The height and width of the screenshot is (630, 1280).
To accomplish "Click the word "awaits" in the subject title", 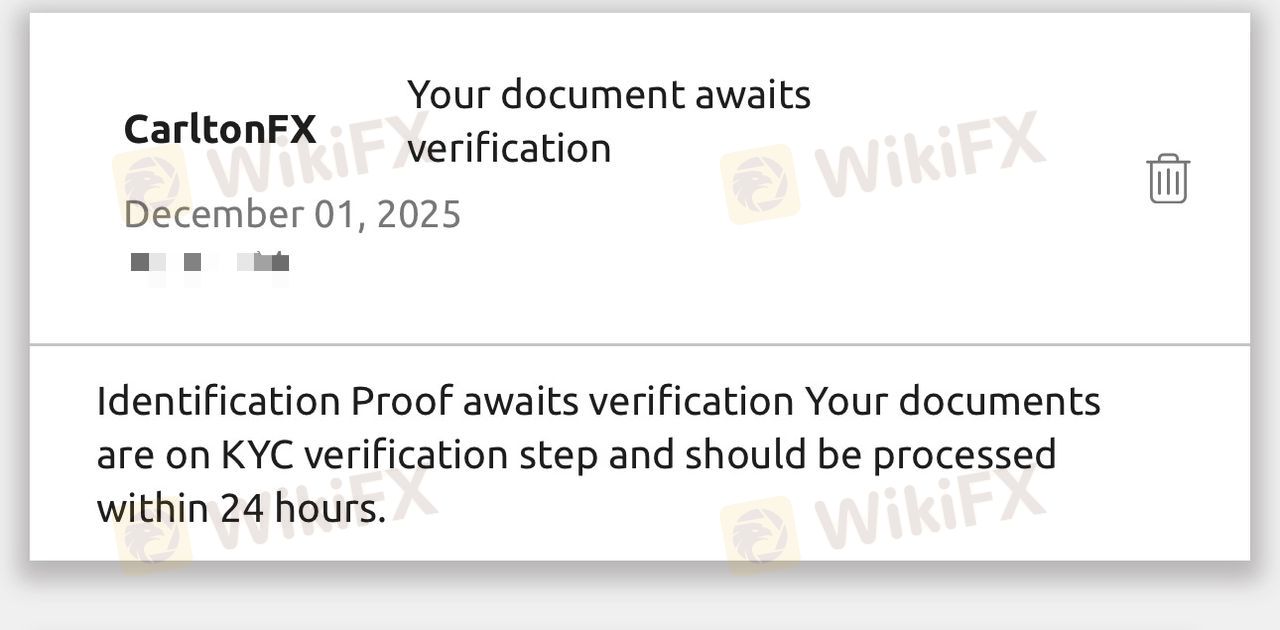I will (747, 95).
